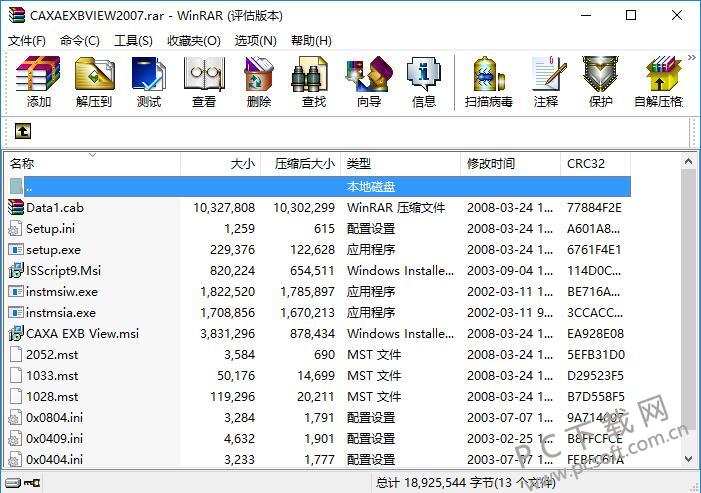The width and height of the screenshot is (701, 493).
Task: Click the Data1.cab file icon
Action: pyautogui.click(x=16, y=207)
